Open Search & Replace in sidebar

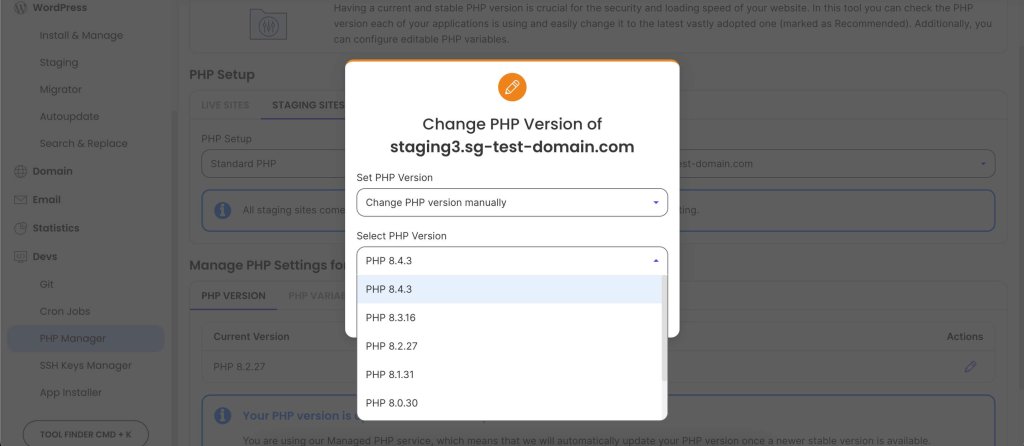coord(84,144)
